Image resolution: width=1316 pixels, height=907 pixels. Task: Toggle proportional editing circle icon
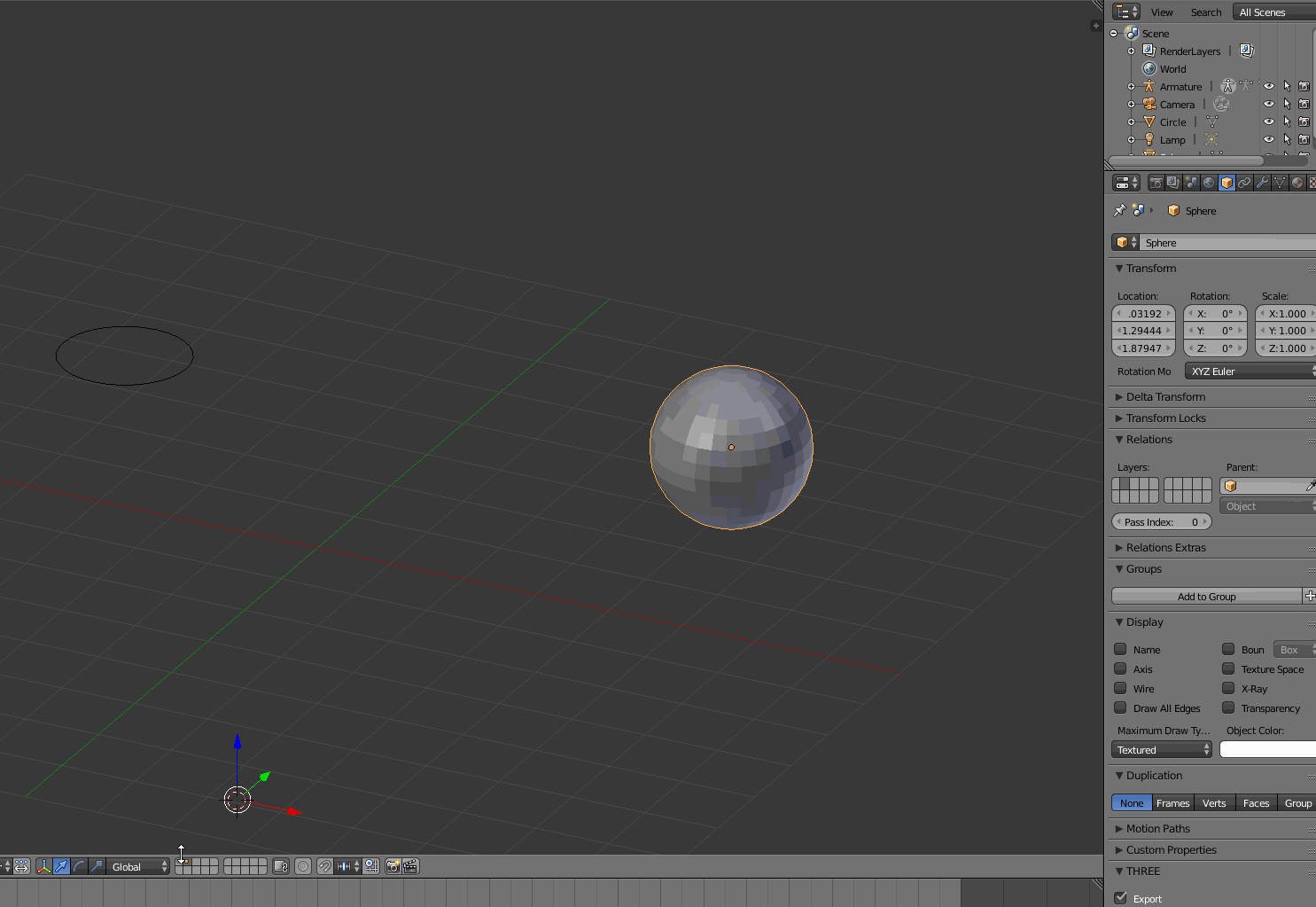pos(303,866)
